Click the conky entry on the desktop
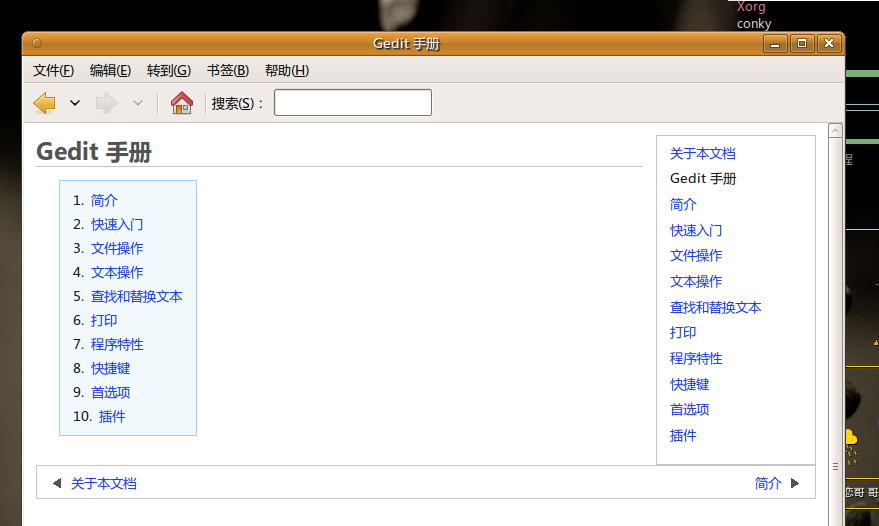Viewport: 879px width, 526px height. [x=754, y=24]
